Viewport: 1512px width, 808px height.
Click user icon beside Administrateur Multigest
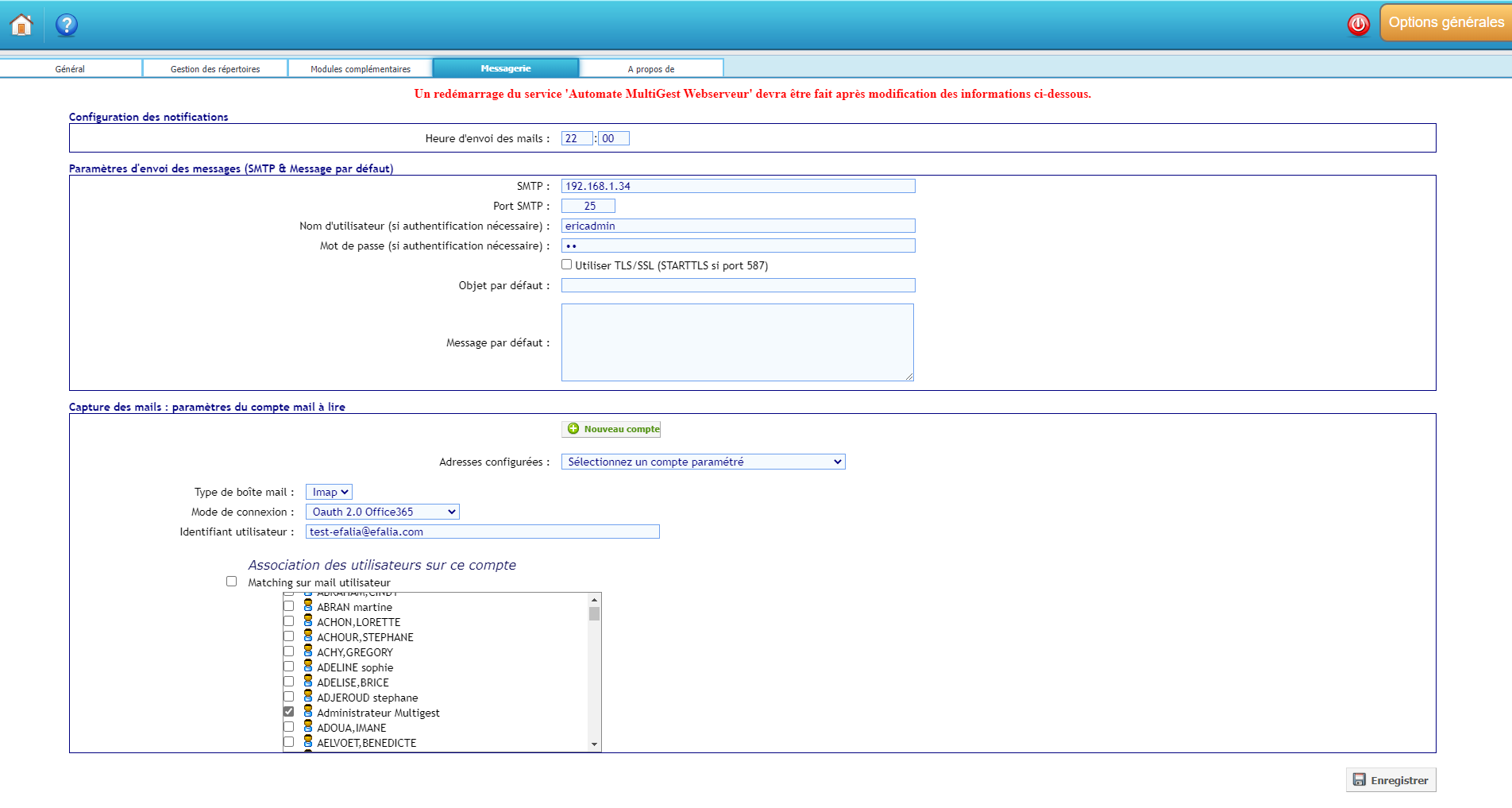tap(308, 712)
